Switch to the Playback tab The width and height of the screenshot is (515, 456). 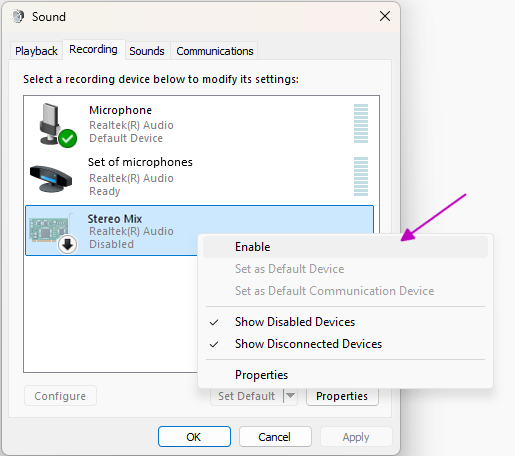(x=36, y=51)
